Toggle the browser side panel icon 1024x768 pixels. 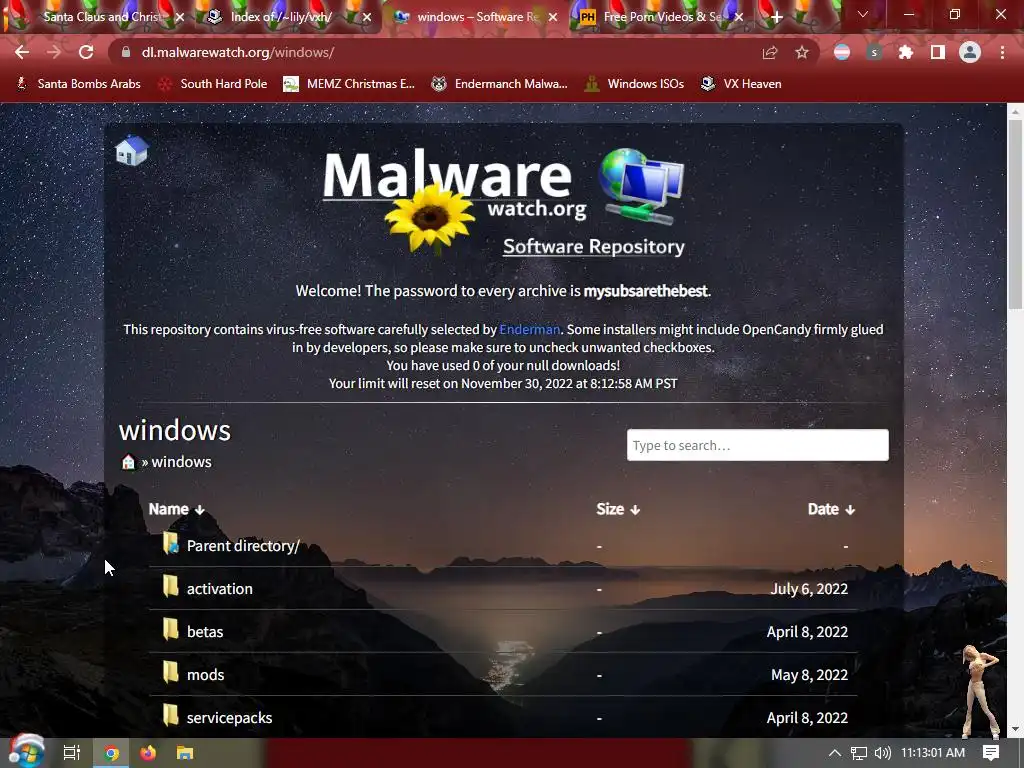point(938,53)
